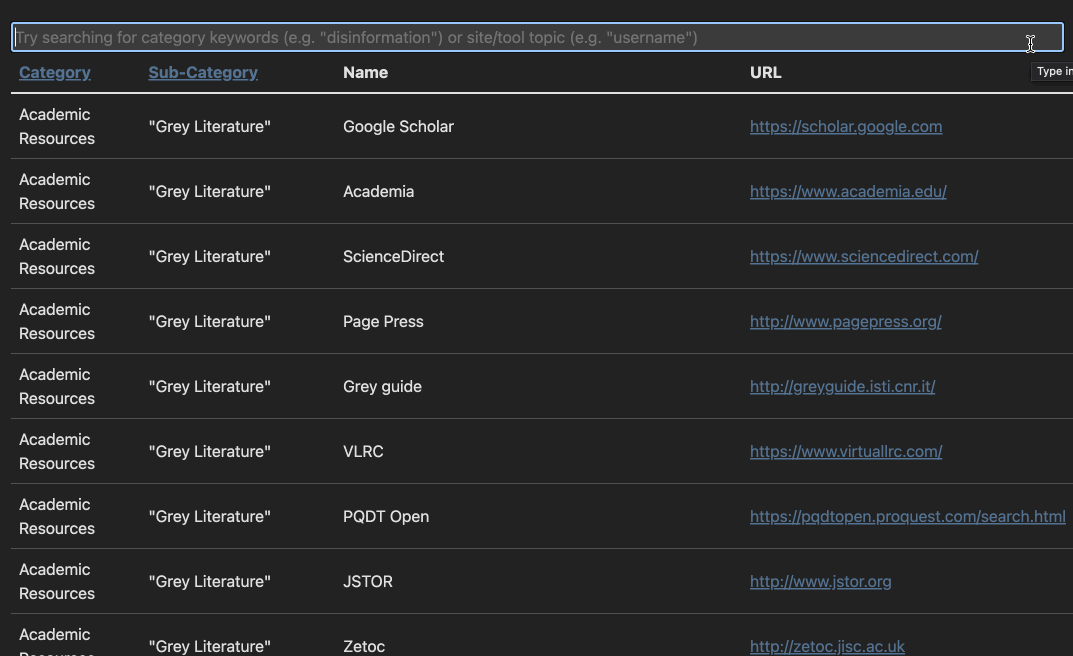Screen dimensions: 1073x656
Task: Open the pqdtopen.proquest.com link
Action: [907, 516]
